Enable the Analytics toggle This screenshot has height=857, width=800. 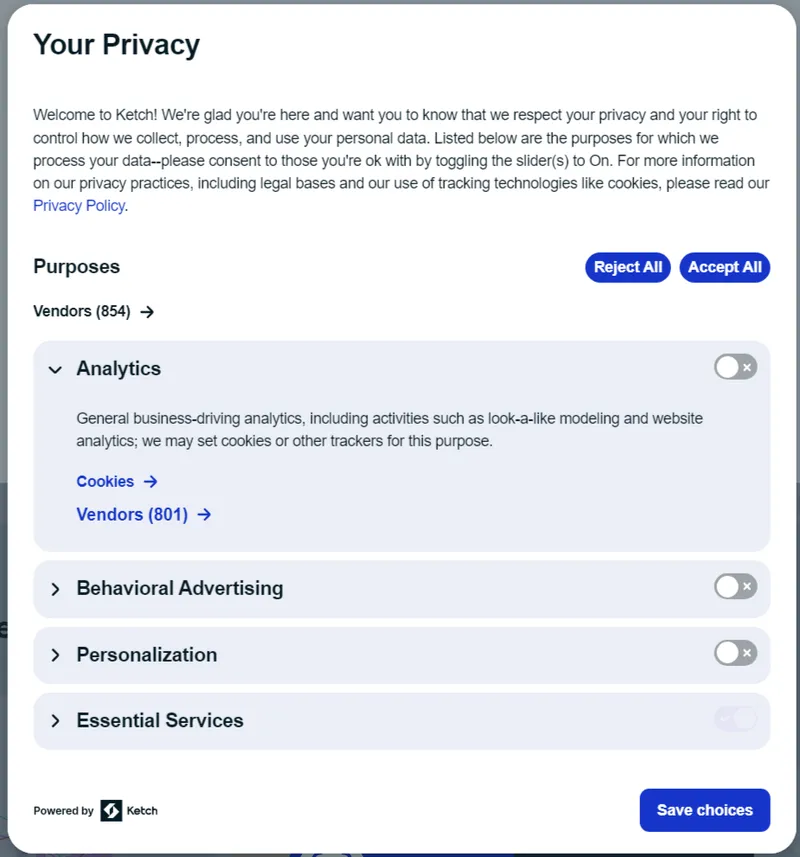tap(736, 367)
